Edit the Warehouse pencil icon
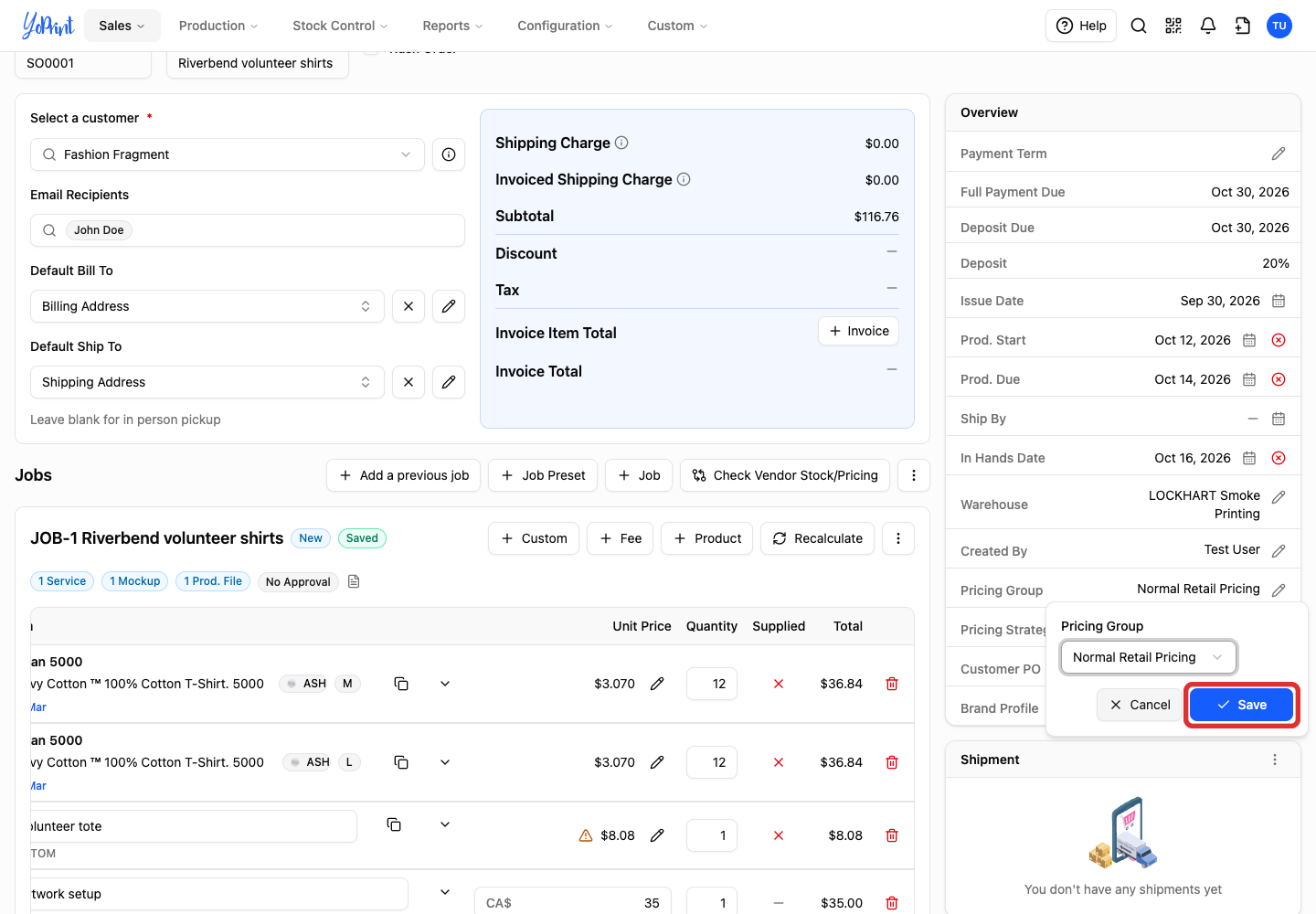This screenshot has height=914, width=1316. tap(1279, 497)
